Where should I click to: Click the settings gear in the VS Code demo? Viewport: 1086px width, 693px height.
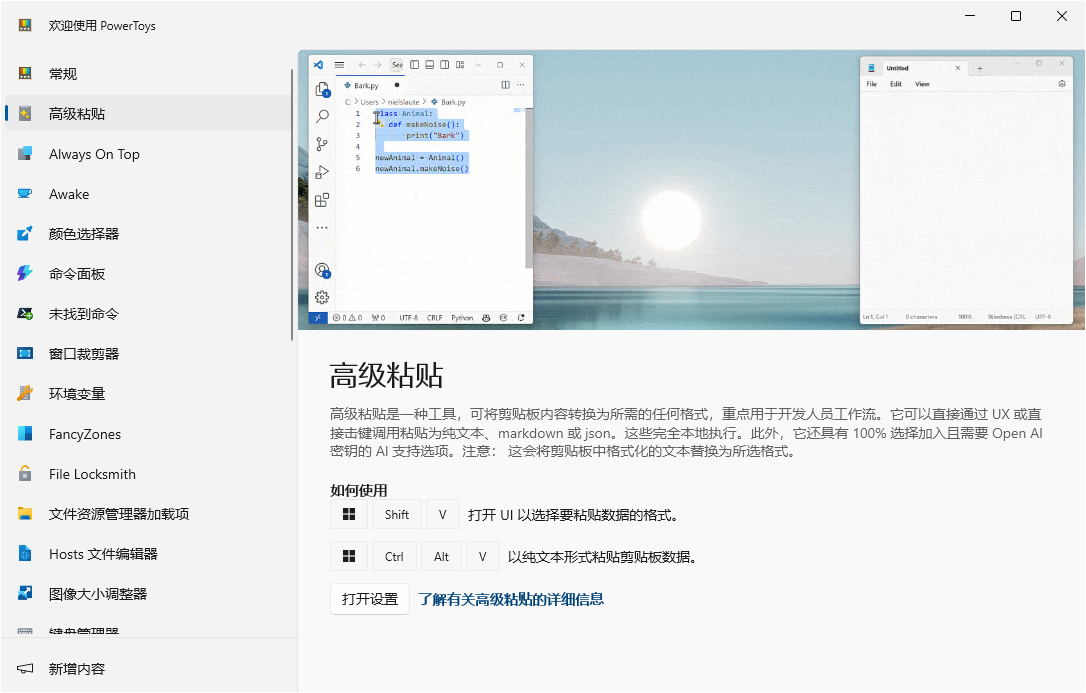click(322, 297)
